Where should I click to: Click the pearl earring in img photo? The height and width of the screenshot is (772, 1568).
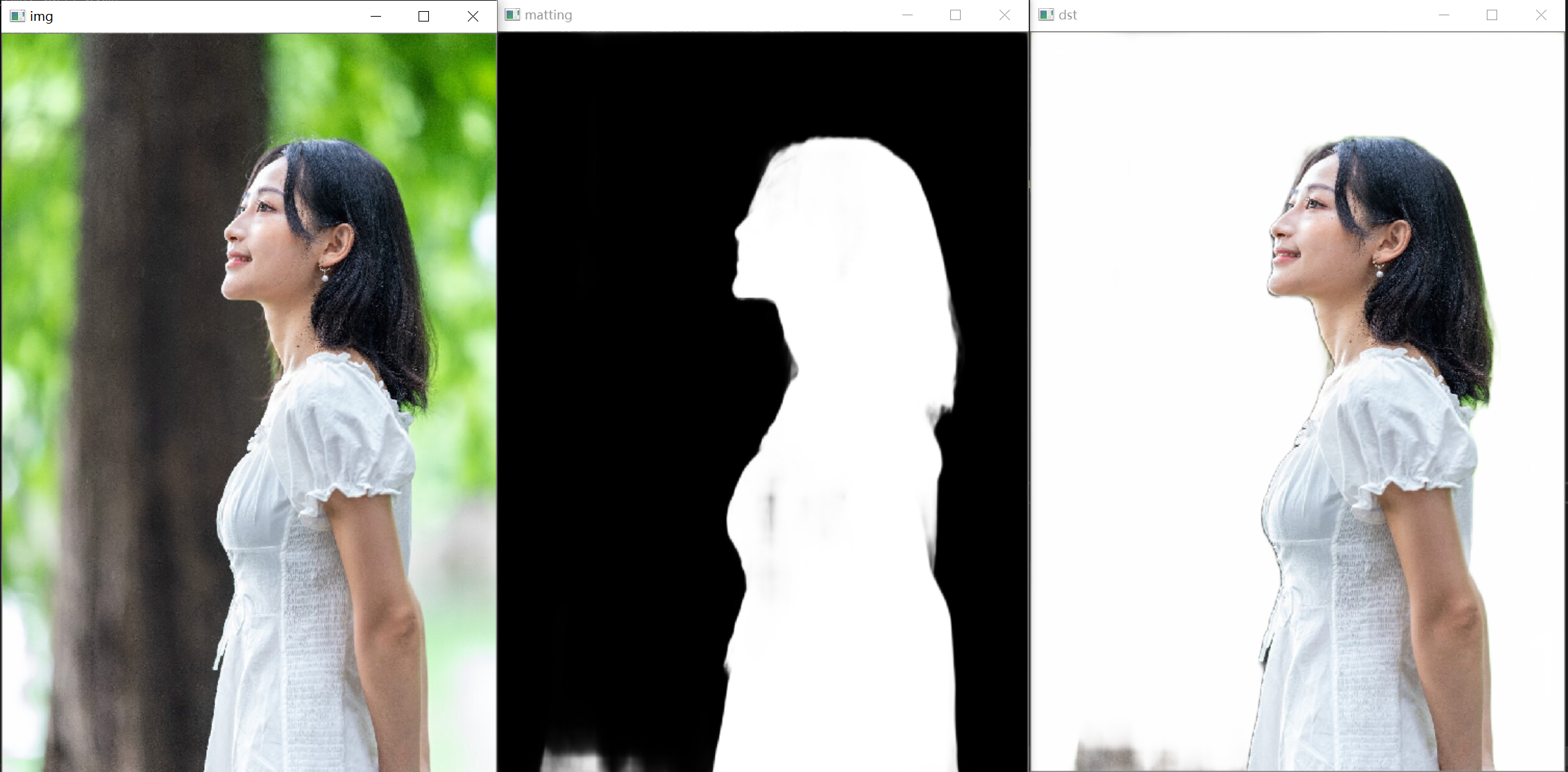pos(325,278)
